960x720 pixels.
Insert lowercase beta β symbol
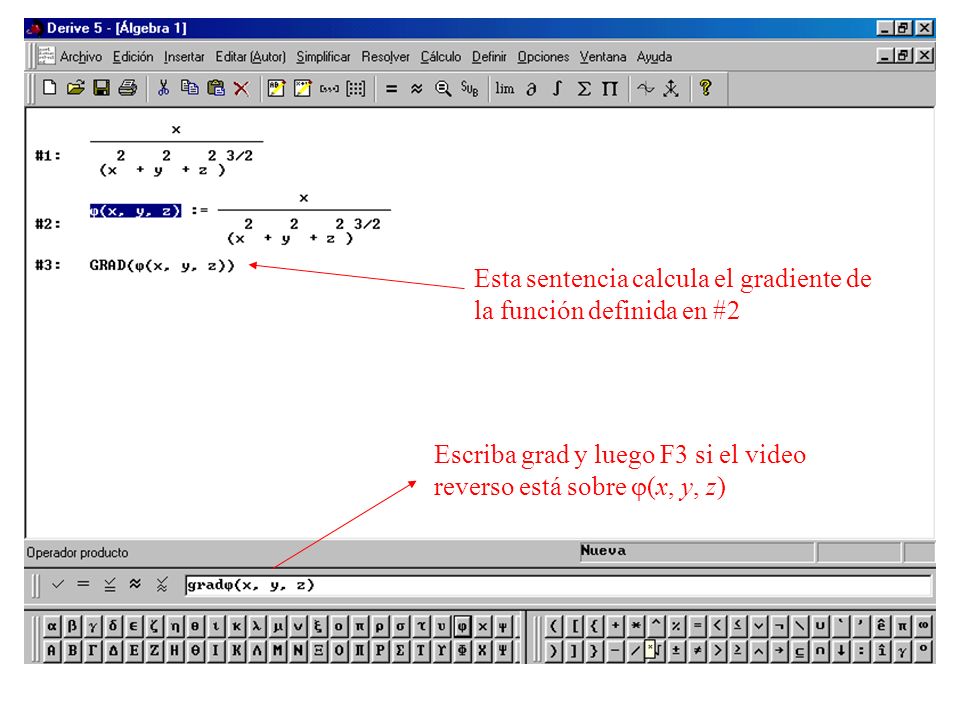point(72,626)
